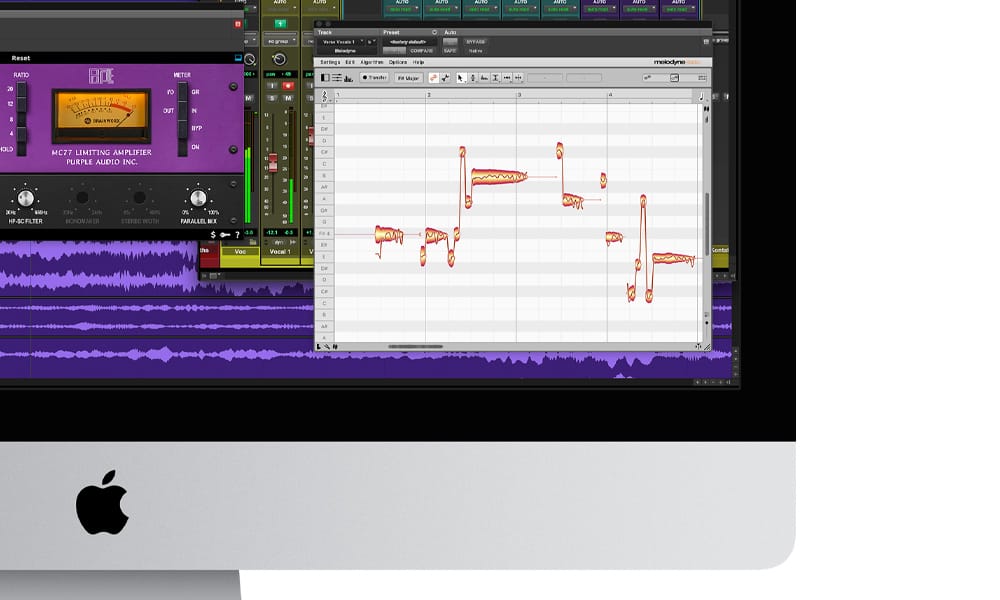The height and width of the screenshot is (600, 1000).
Task: Toggle input monitor on Vocal 1 track
Action: tap(273, 85)
